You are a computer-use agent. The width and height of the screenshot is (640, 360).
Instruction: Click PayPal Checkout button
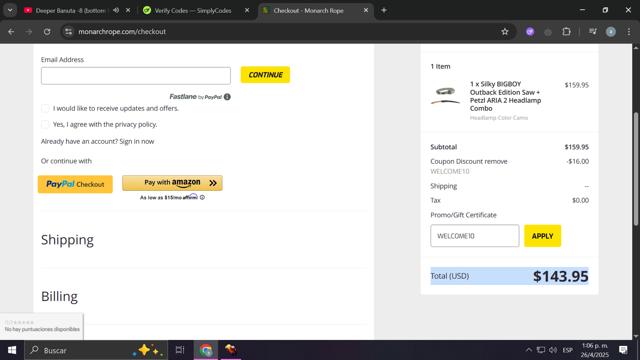pyautogui.click(x=75, y=184)
